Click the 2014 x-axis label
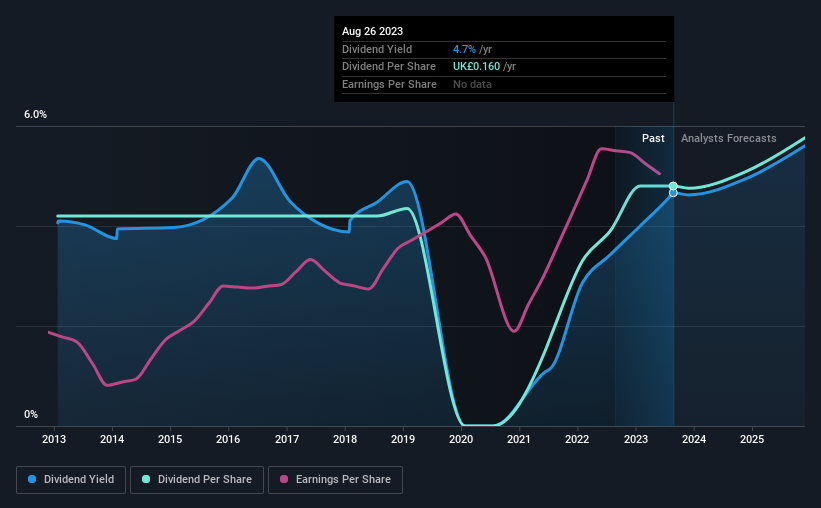The height and width of the screenshot is (508, 821). pos(112,439)
